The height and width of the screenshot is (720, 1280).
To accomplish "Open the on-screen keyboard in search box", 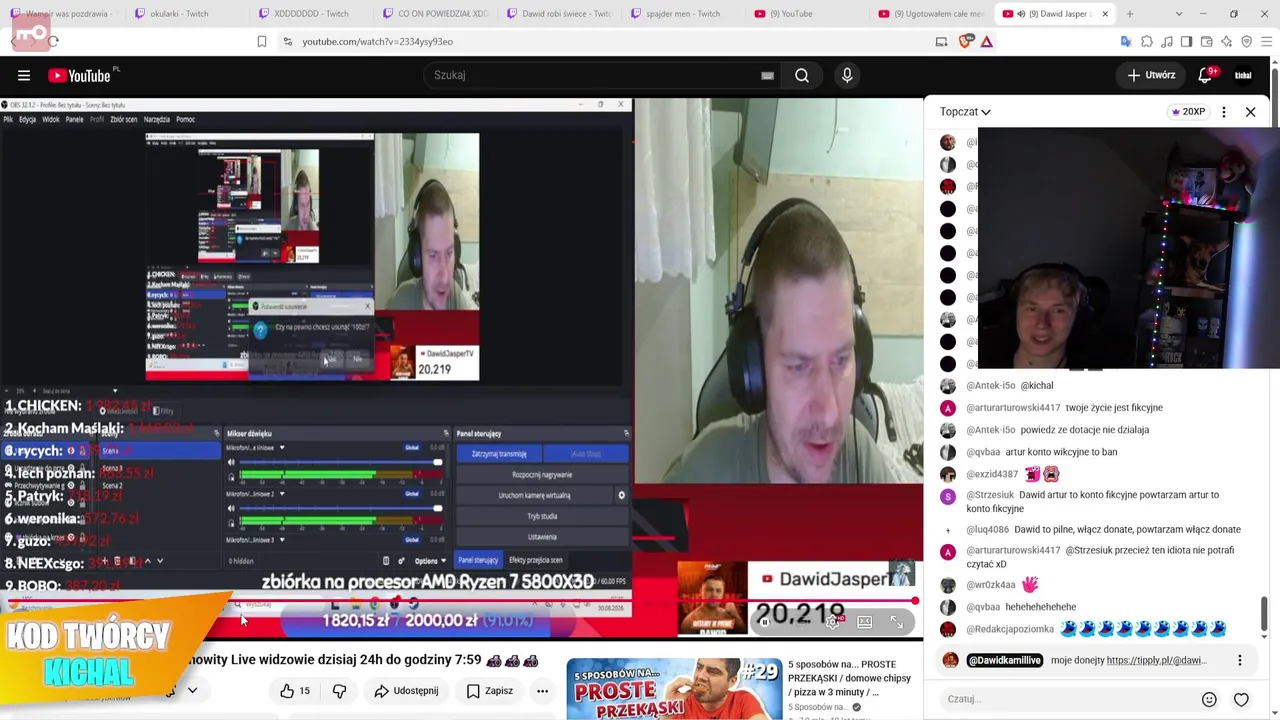I will tap(767, 75).
